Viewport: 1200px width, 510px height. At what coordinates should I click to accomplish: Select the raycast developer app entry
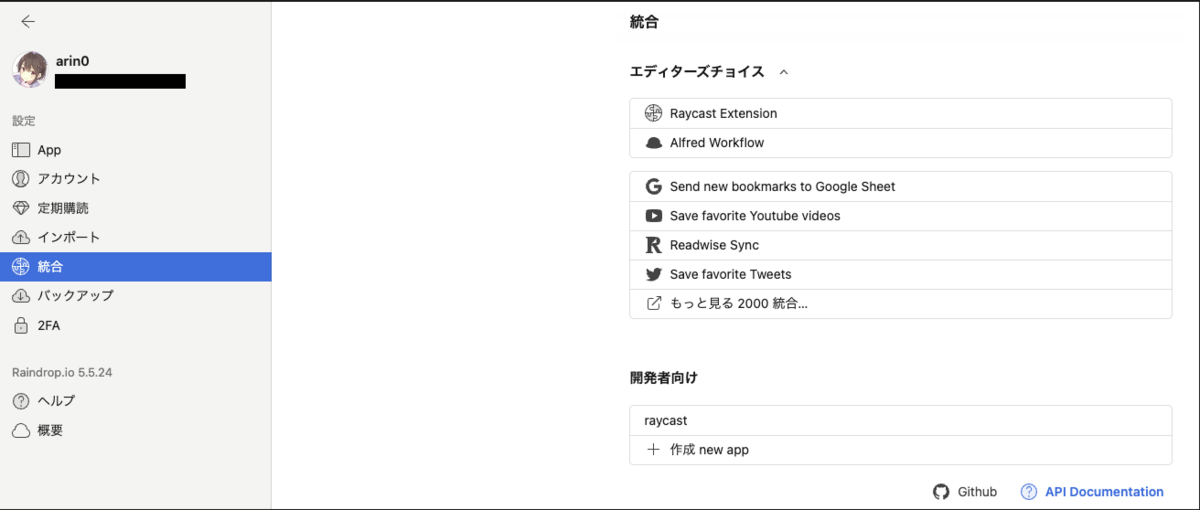tap(900, 420)
